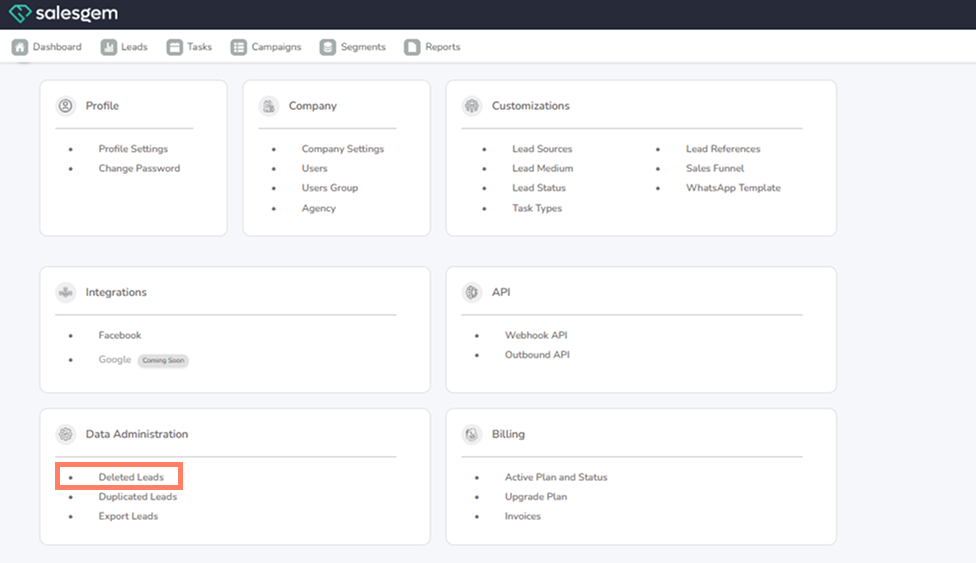Open Deleted Leads link

131,477
